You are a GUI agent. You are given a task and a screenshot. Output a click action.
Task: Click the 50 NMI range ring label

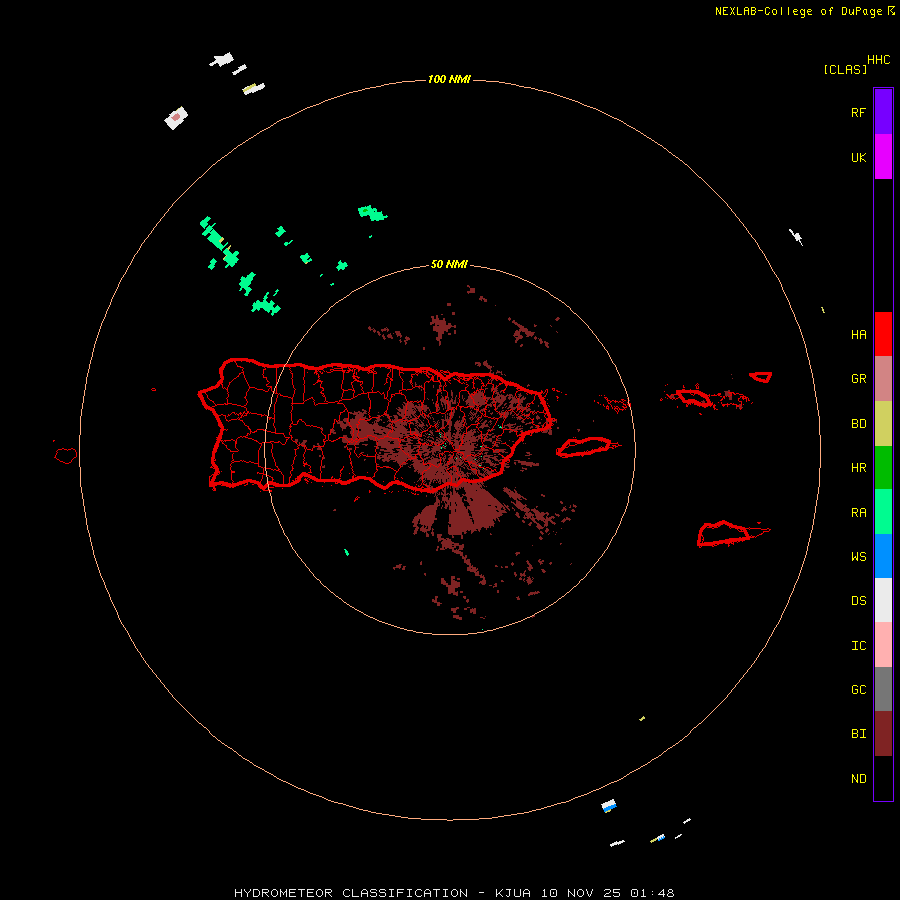(449, 264)
